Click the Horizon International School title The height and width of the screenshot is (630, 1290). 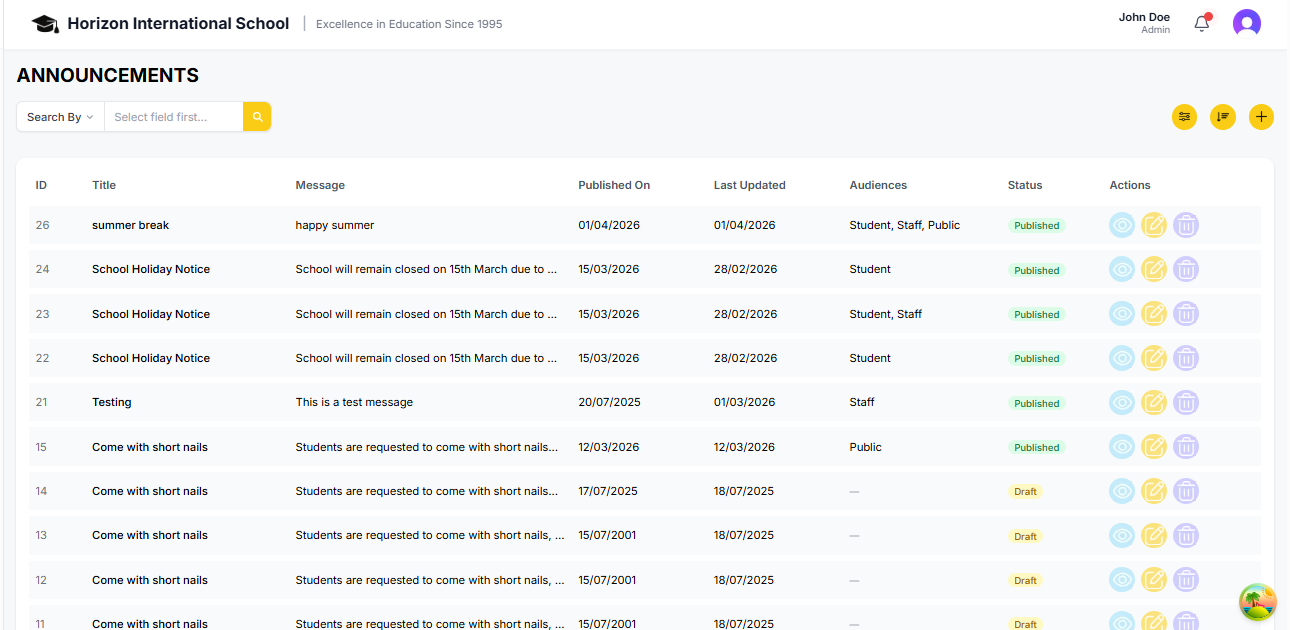(178, 23)
